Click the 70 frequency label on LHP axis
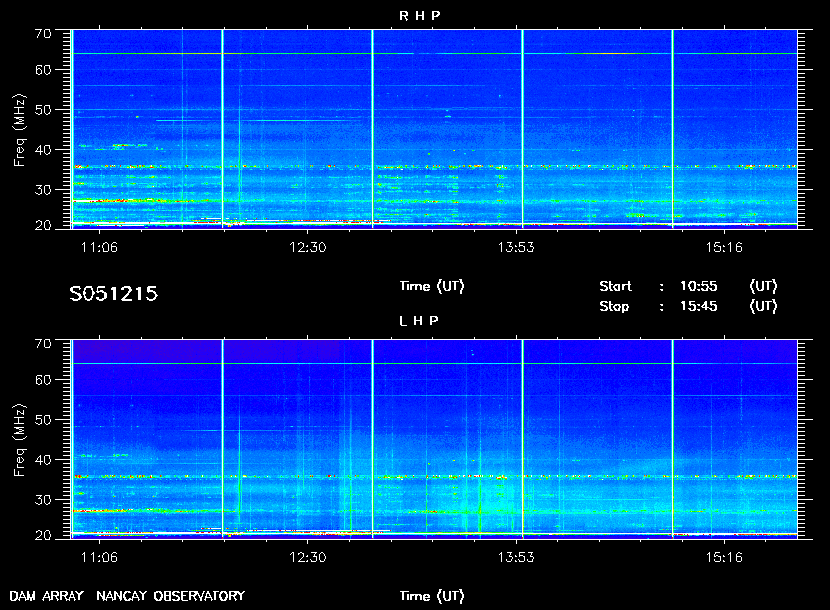Viewport: 830px width, 610px height. [43, 344]
